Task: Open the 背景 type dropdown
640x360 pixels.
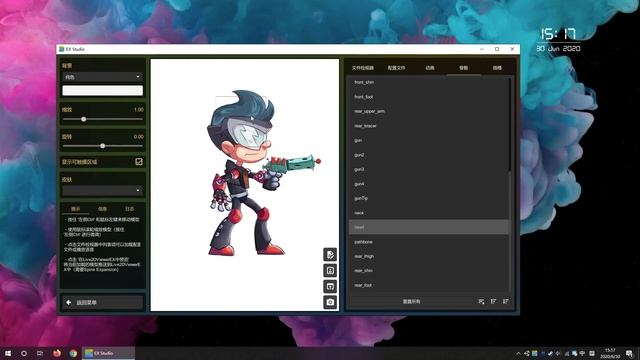Action: (102, 77)
